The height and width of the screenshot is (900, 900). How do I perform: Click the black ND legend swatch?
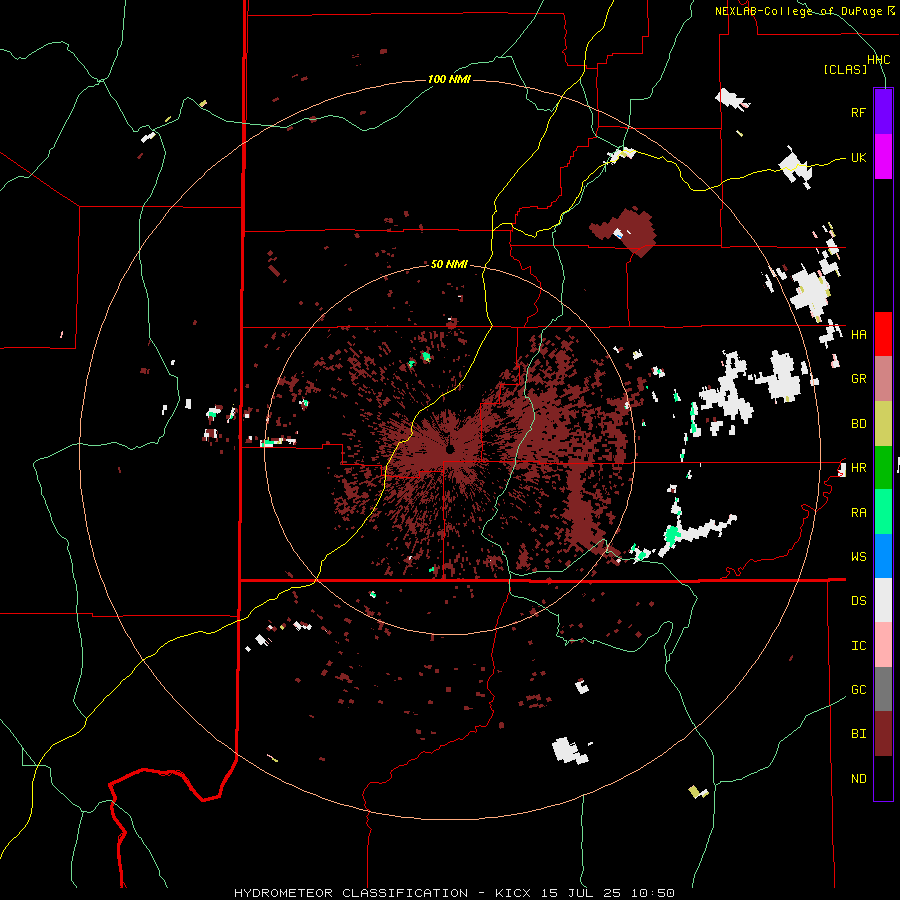tap(883, 778)
